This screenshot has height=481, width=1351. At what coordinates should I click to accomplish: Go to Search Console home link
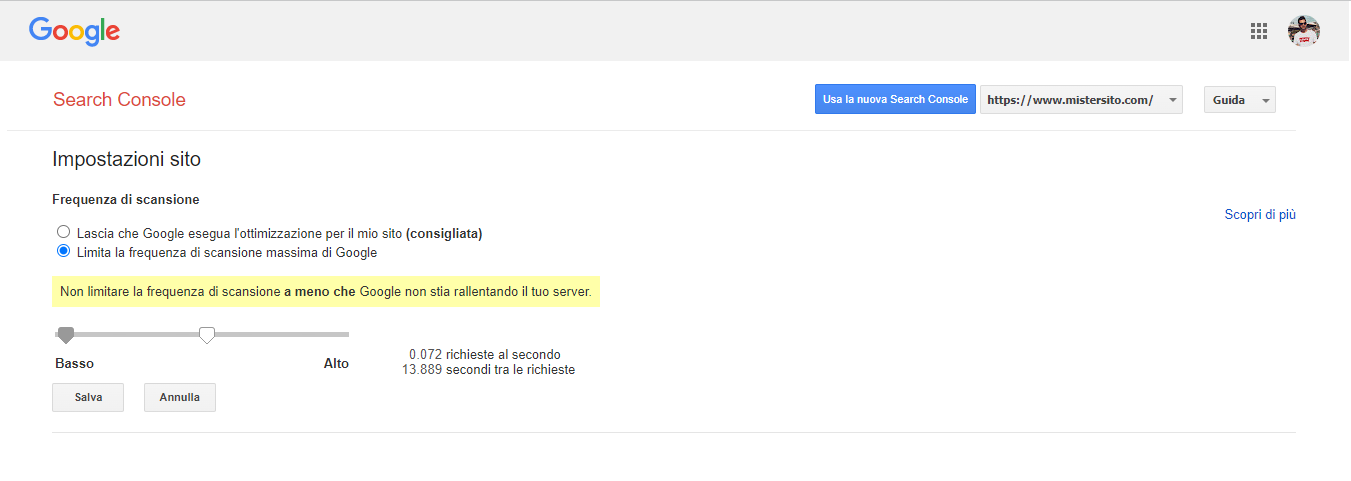[119, 99]
